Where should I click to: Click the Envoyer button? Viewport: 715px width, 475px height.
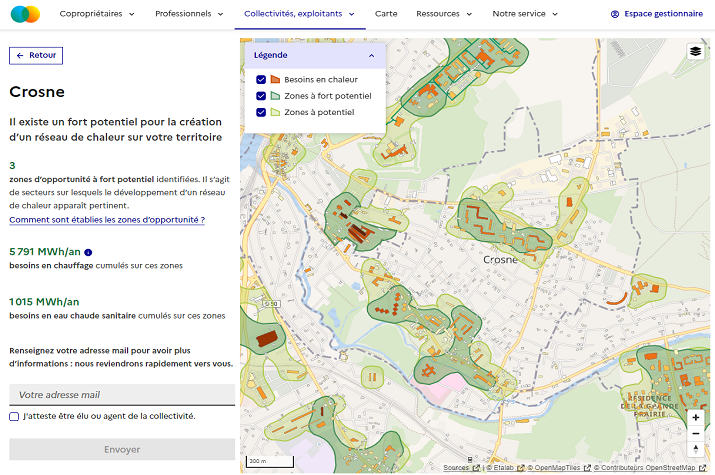[122, 449]
